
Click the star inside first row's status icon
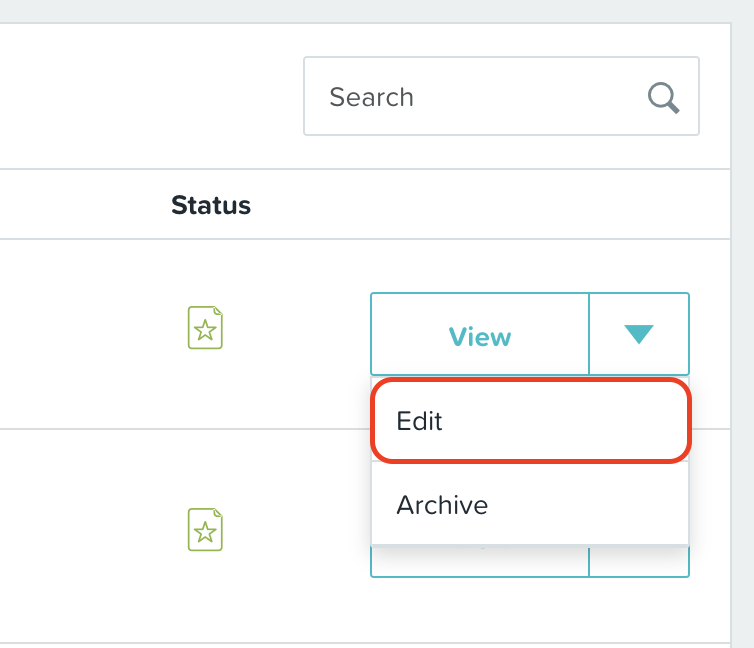coord(205,330)
